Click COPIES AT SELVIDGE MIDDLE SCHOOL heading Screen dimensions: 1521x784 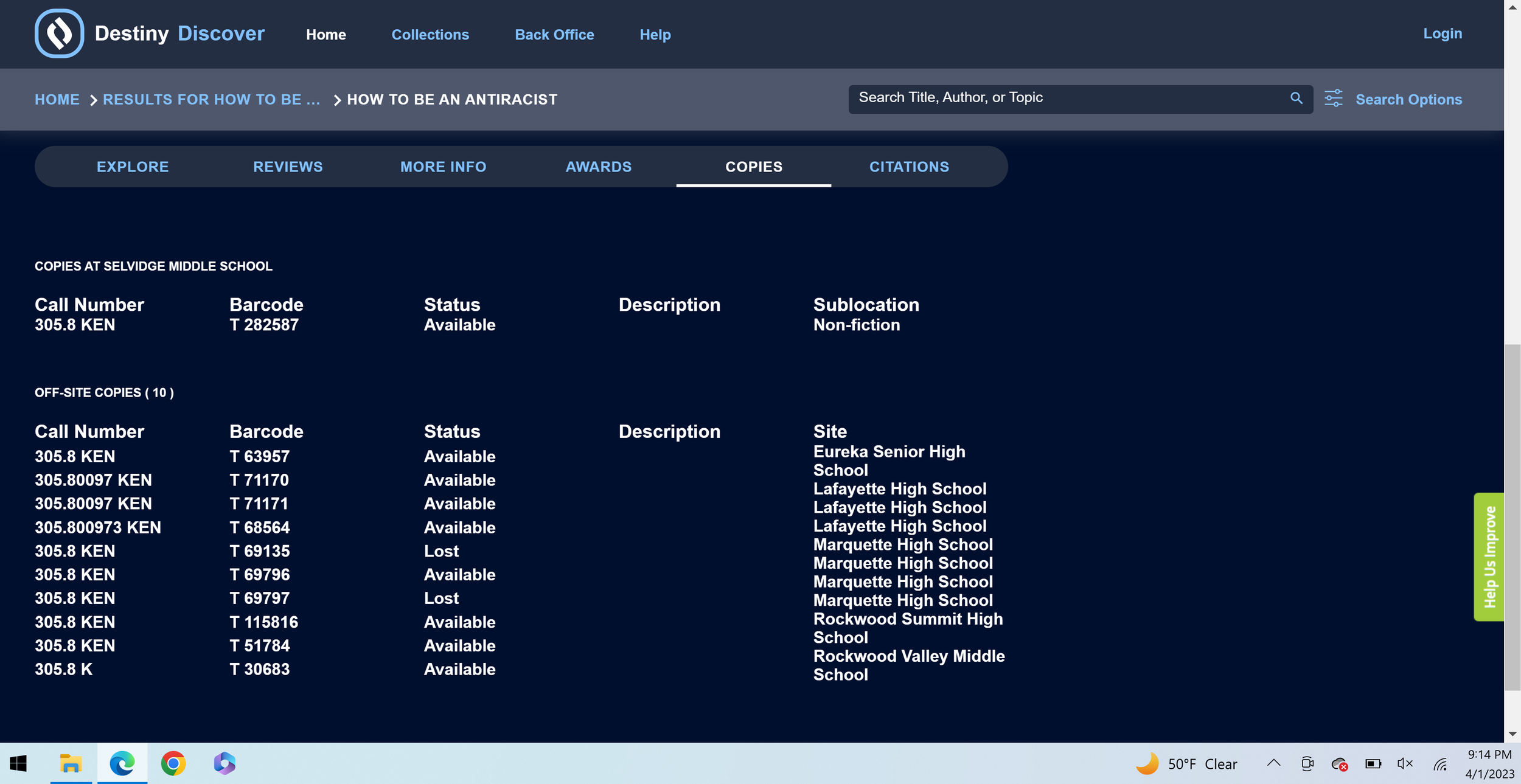pos(153,266)
